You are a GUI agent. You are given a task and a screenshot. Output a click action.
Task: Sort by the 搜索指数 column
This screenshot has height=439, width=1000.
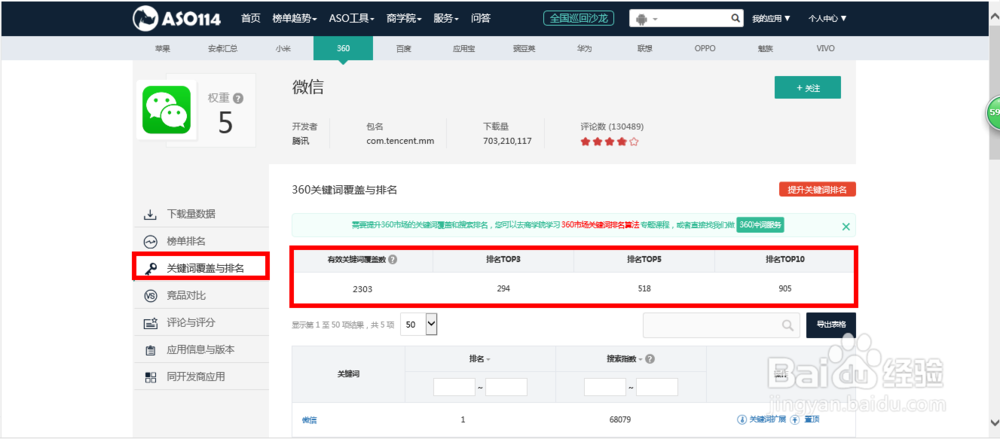coord(624,359)
